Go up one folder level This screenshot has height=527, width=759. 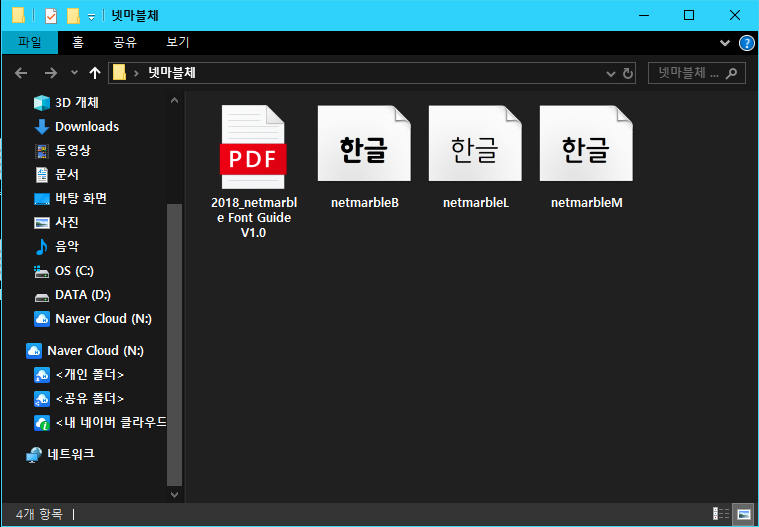(95, 73)
